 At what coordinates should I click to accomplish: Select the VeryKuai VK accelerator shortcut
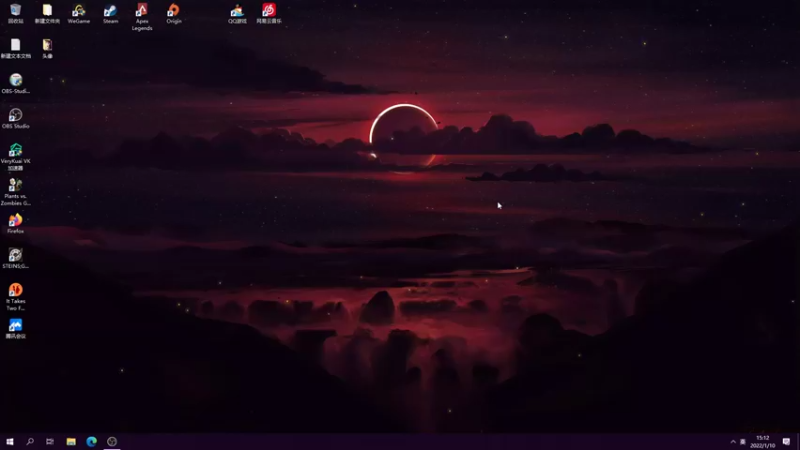16,157
